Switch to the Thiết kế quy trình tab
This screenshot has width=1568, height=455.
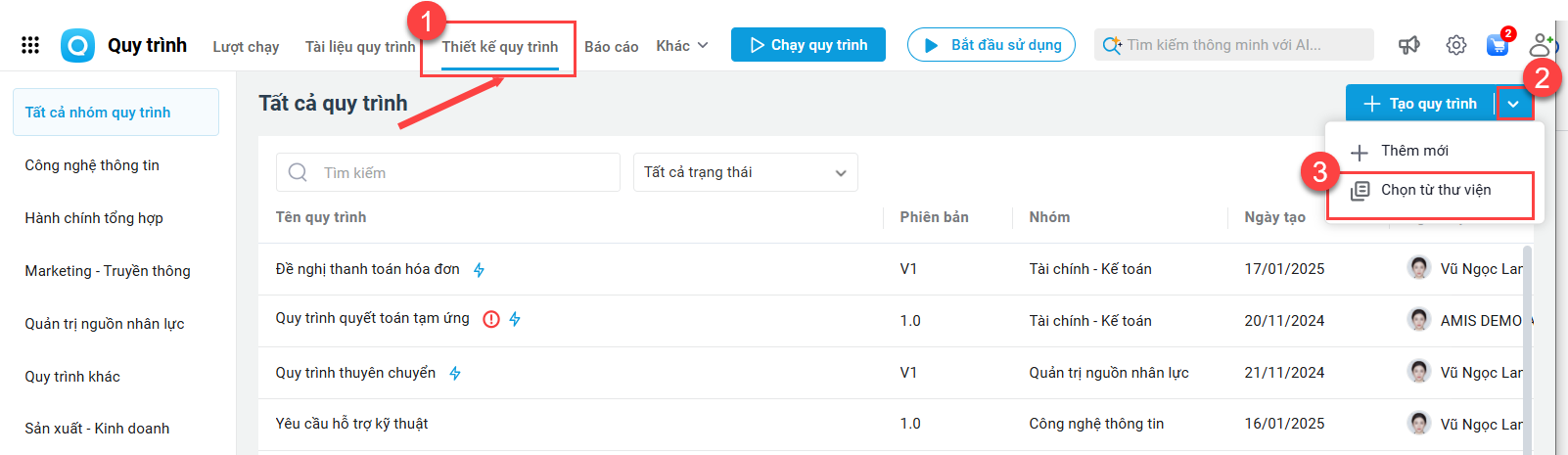coord(499,47)
